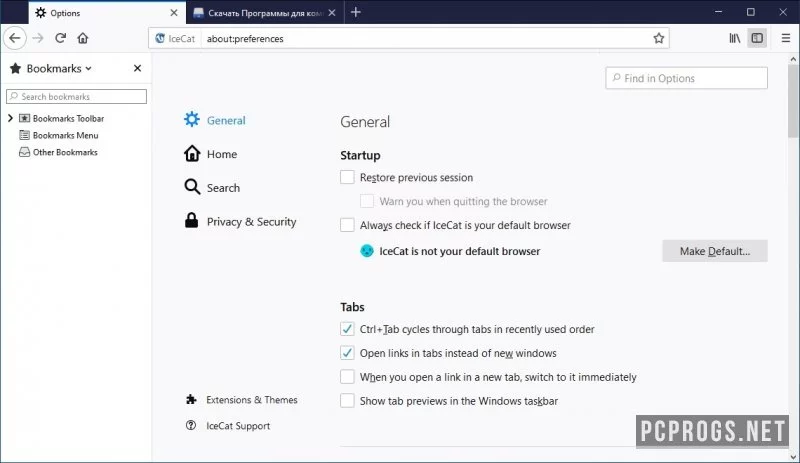Open the home page icon in toolbar
800x463 pixels.
click(x=83, y=38)
